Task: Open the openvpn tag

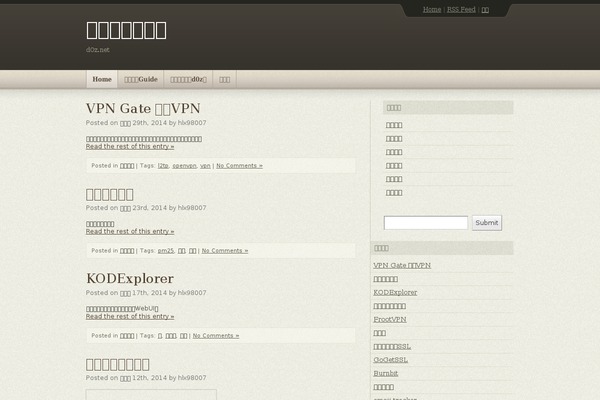Action: [x=184, y=166]
